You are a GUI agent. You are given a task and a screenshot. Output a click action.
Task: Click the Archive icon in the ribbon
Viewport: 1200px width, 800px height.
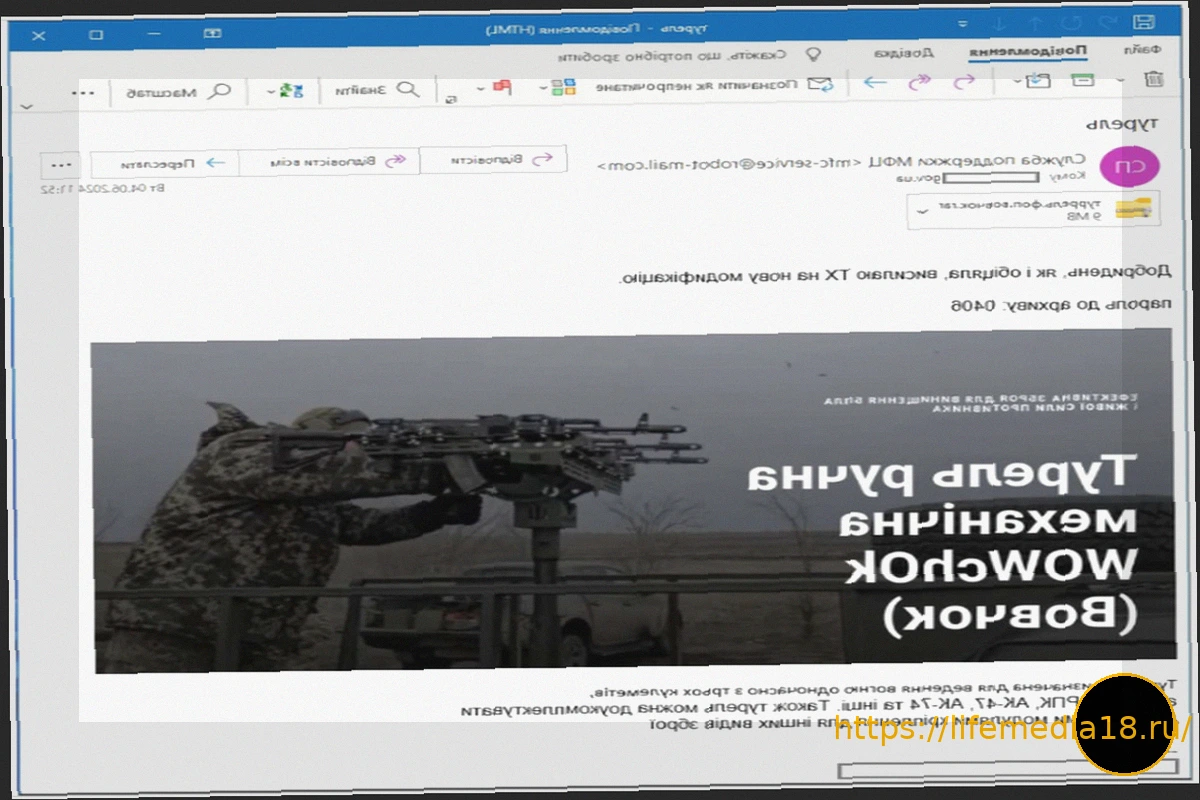1082,81
